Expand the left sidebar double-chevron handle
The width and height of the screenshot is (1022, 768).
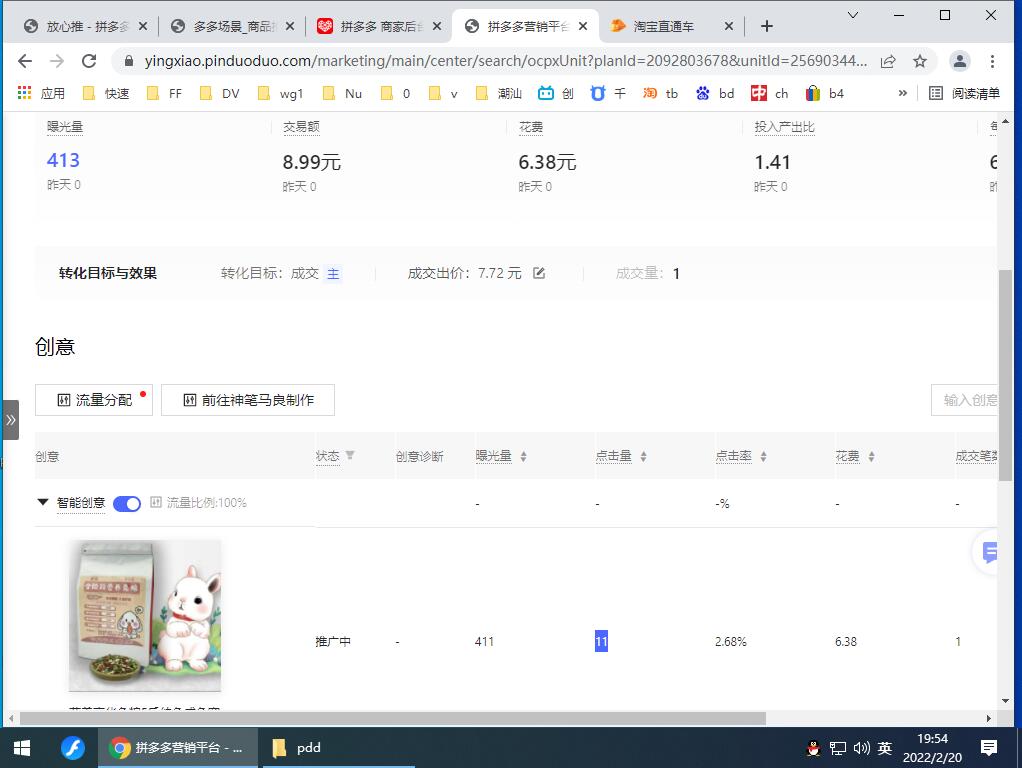(x=10, y=420)
